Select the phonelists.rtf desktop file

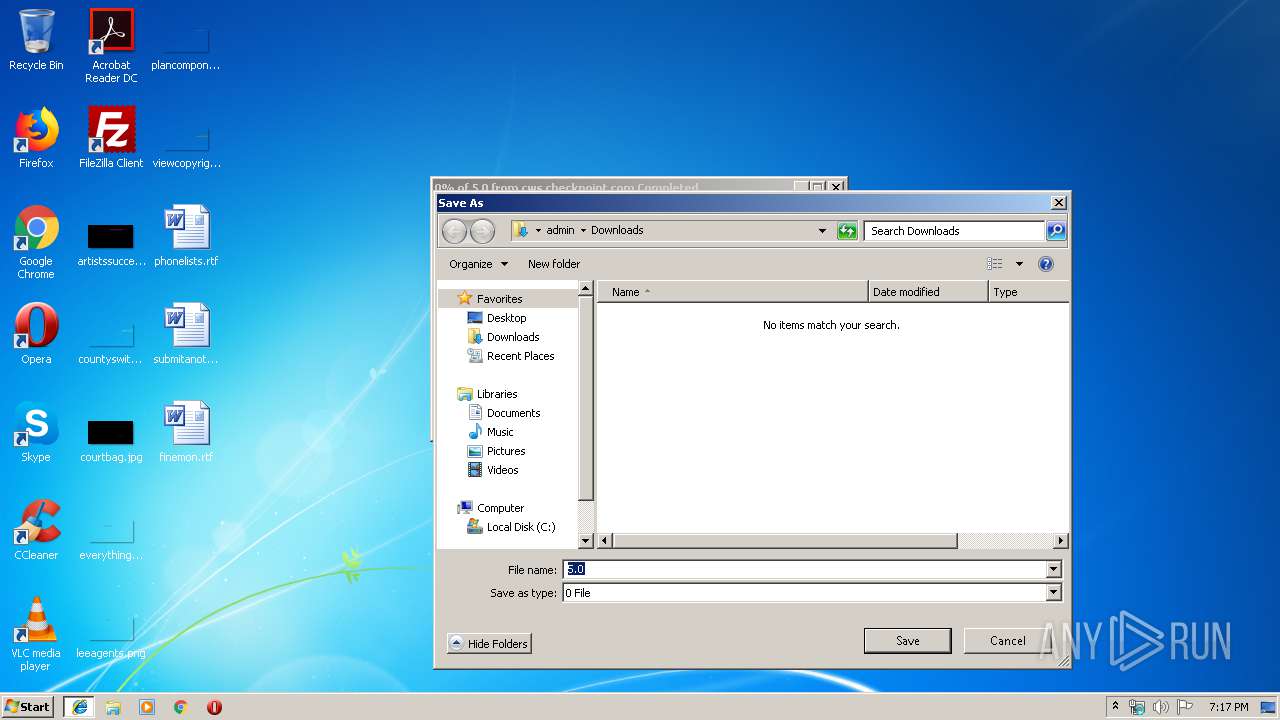186,236
